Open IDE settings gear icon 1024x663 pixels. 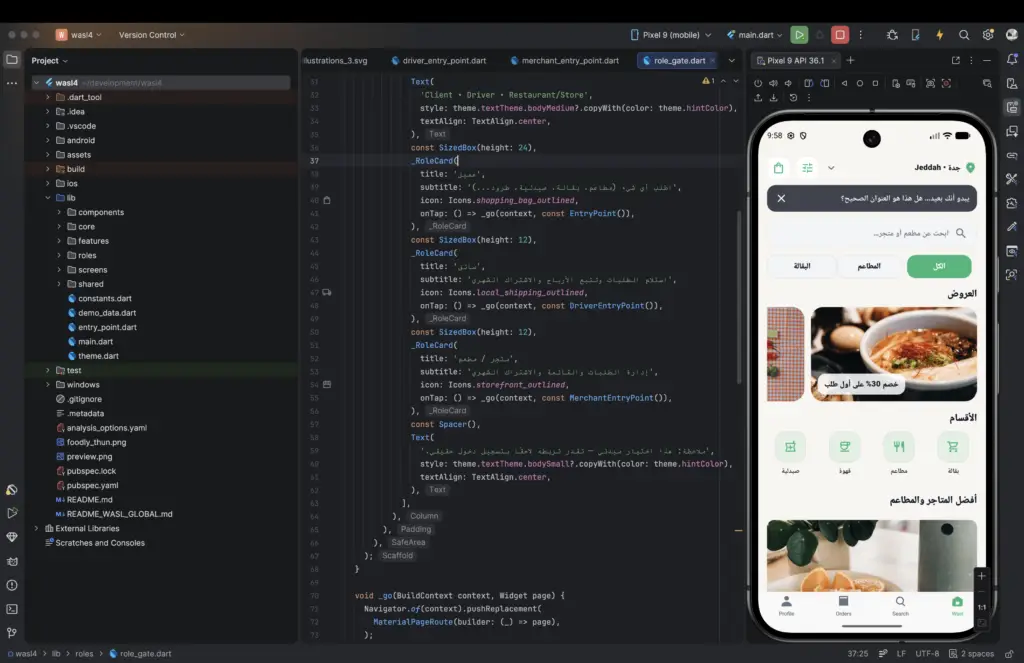987,35
